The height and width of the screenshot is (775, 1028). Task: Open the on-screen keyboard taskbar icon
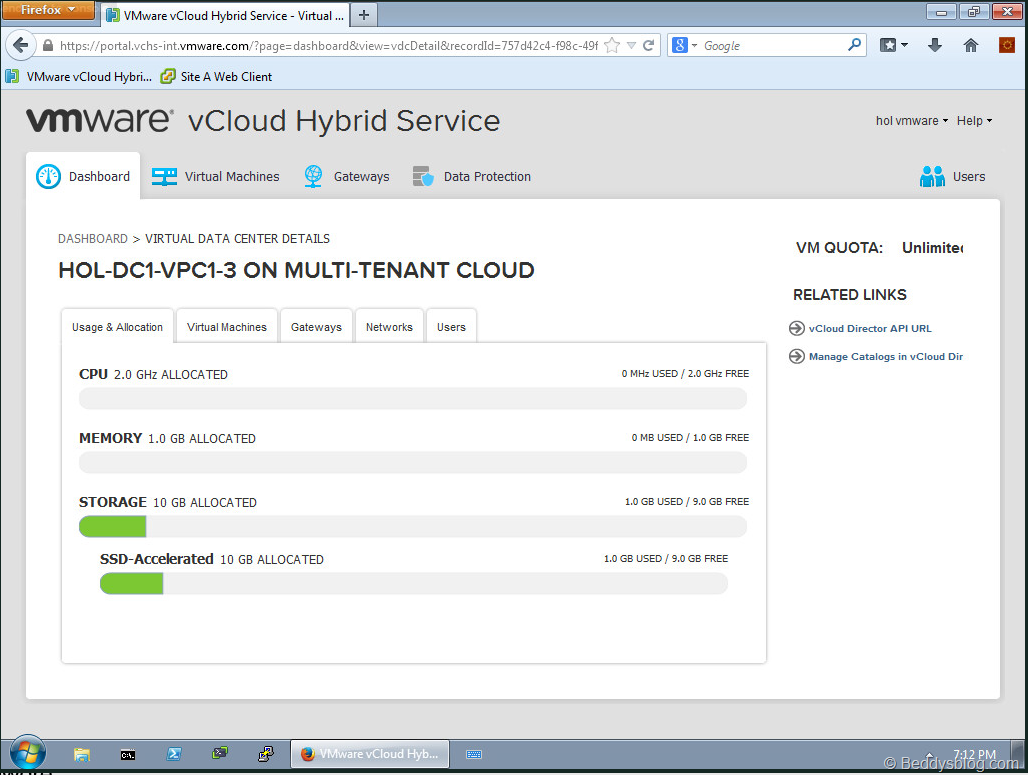click(474, 755)
